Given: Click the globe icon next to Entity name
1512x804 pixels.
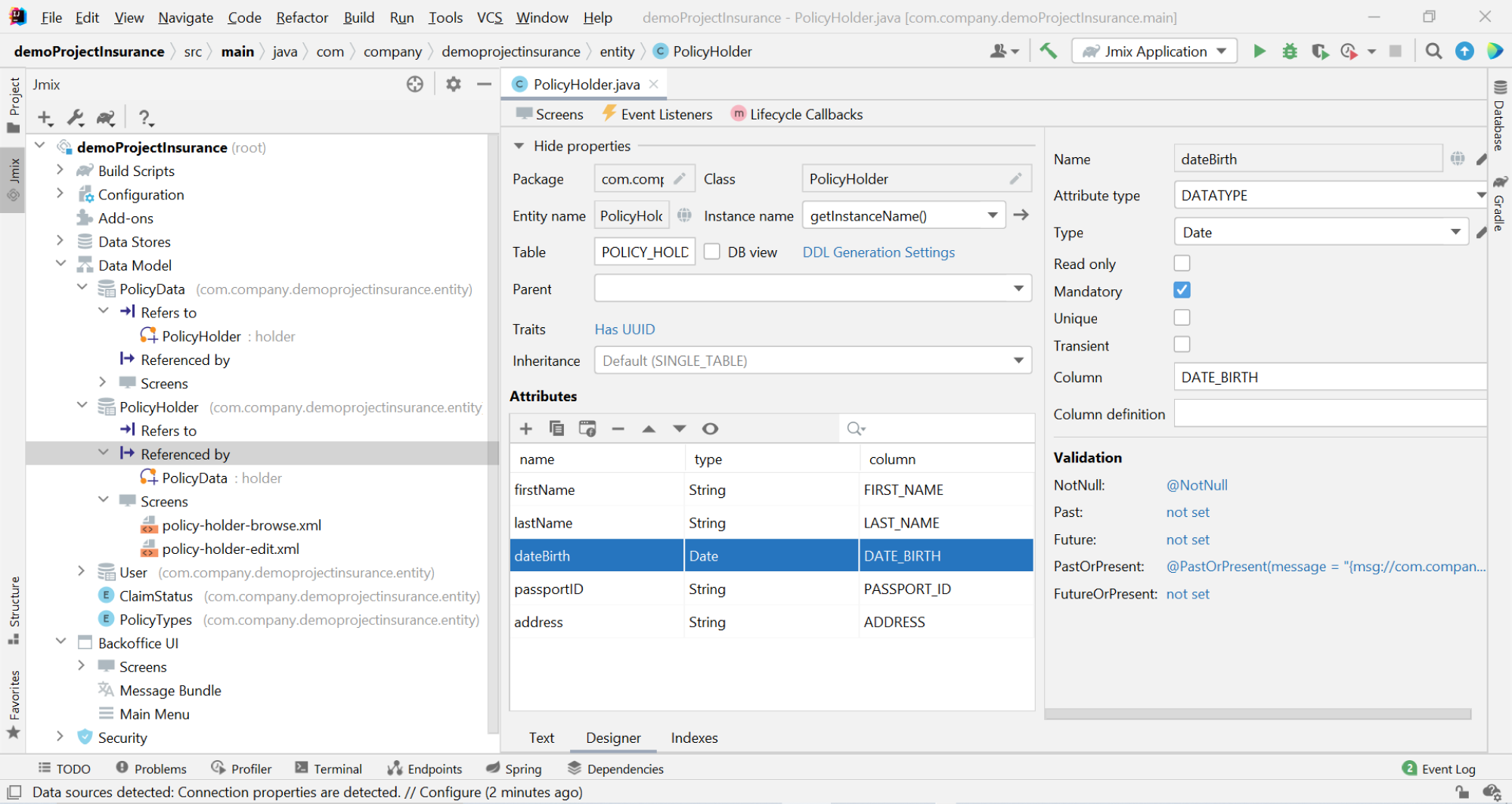Looking at the screenshot, I should coord(684,215).
